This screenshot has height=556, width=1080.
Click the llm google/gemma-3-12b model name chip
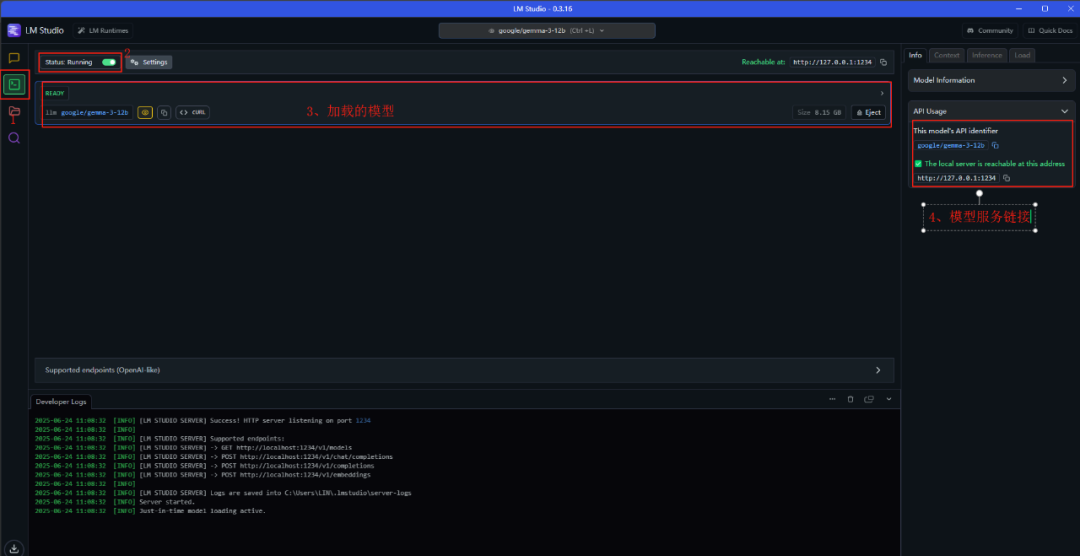[x=87, y=112]
